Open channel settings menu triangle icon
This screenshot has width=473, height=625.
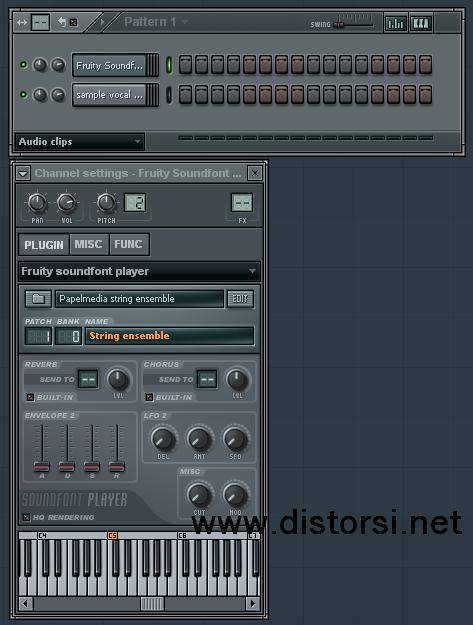[x=23, y=173]
